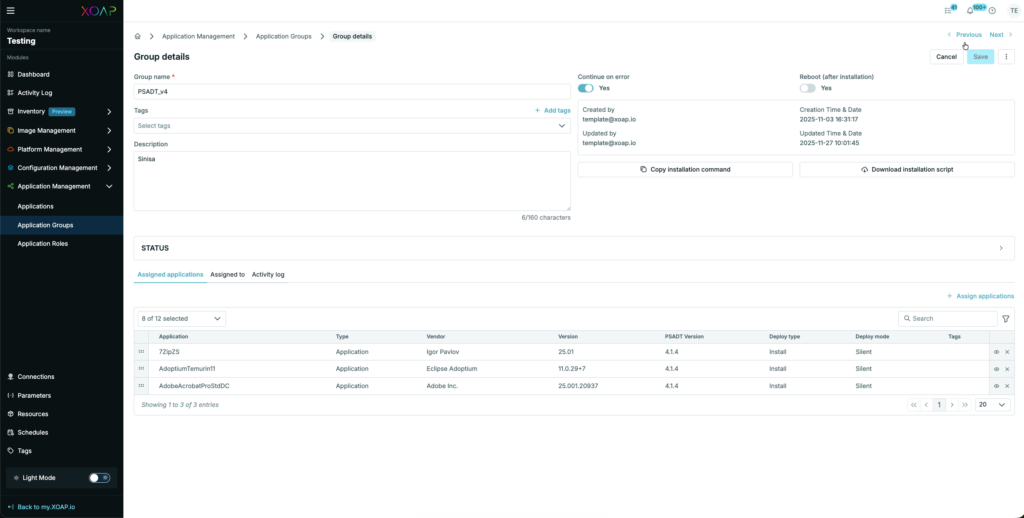Image resolution: width=1024 pixels, height=518 pixels.
Task: Click Copy installation command button
Action: [685, 169]
